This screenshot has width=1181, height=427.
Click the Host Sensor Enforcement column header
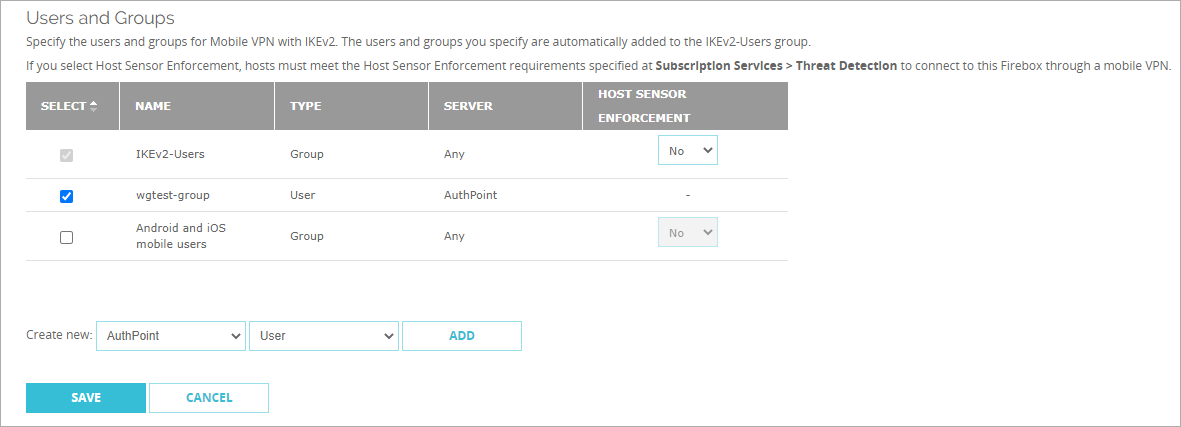click(643, 105)
